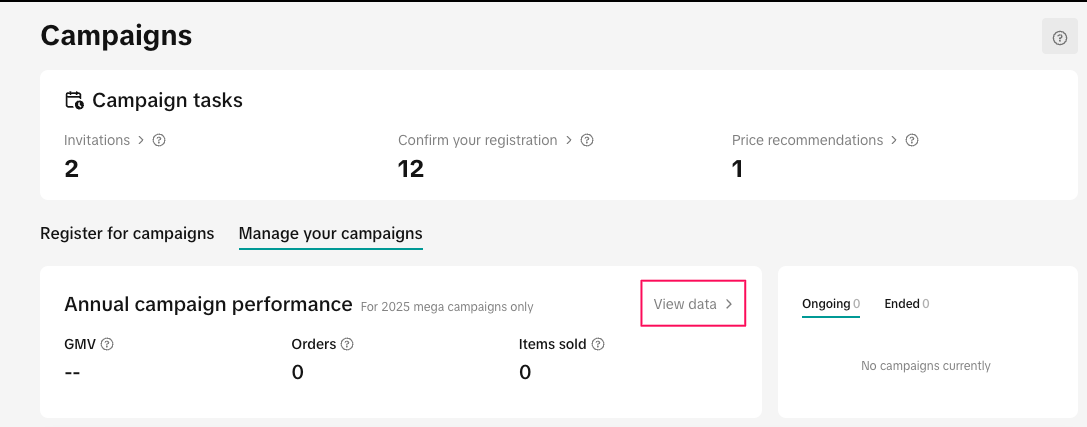The height and width of the screenshot is (427, 1087).
Task: Click the View data chevron arrow
Action: pyautogui.click(x=729, y=304)
